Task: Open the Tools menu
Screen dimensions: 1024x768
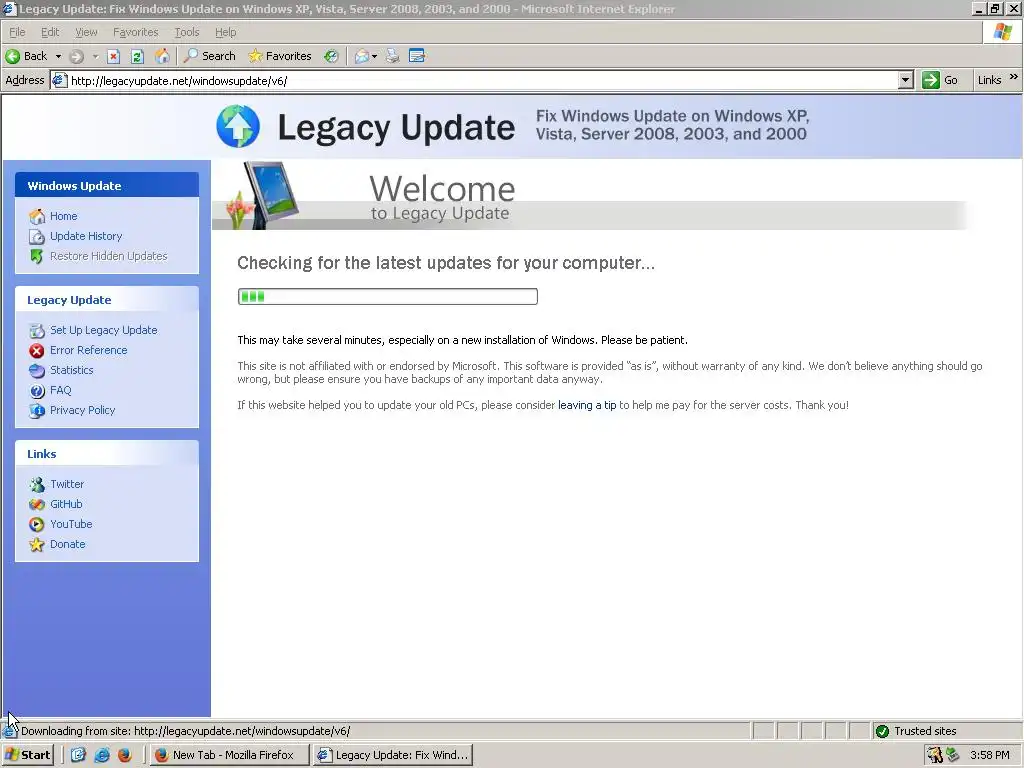Action: [x=187, y=32]
